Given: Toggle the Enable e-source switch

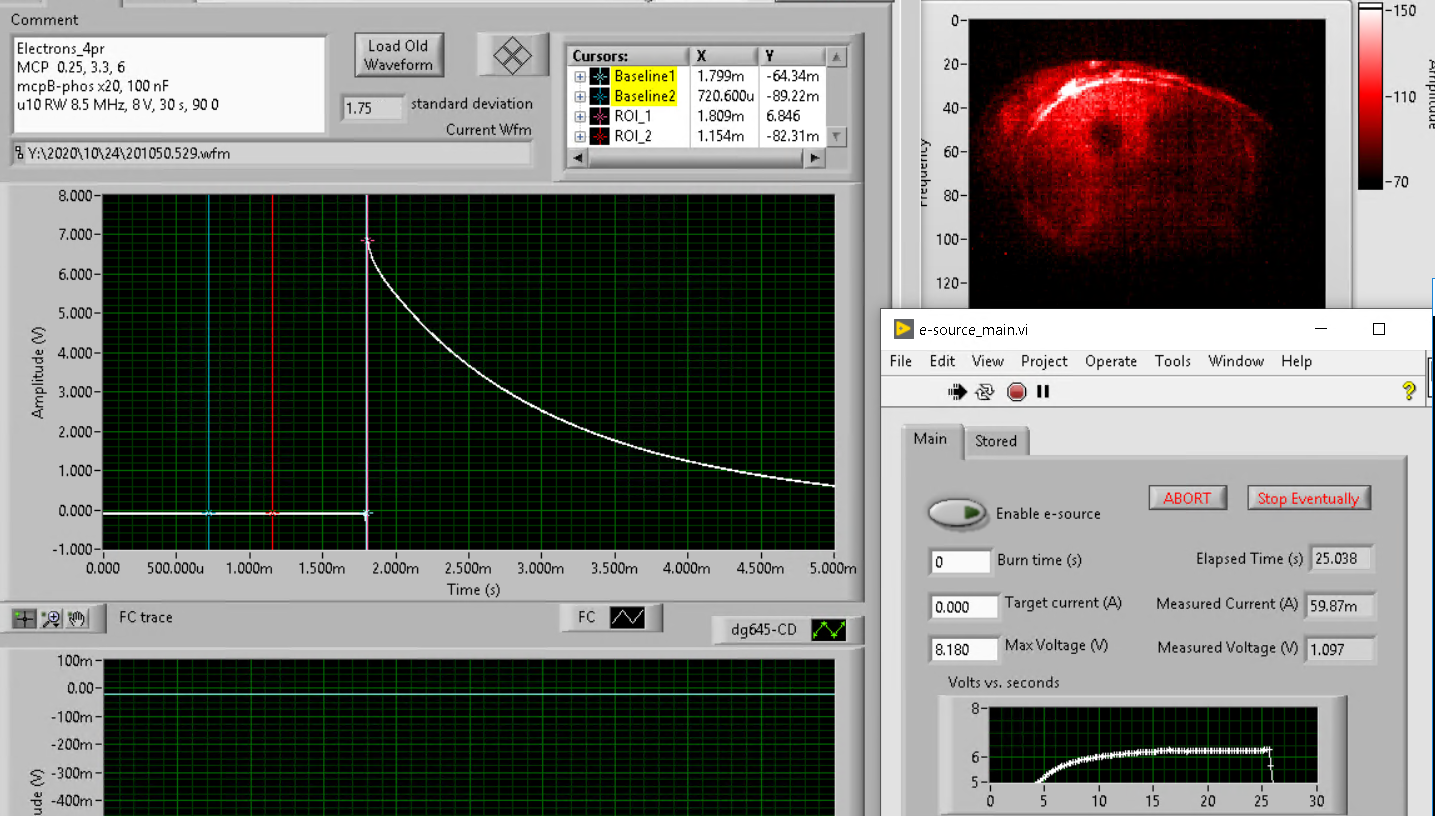Looking at the screenshot, I should [x=958, y=512].
